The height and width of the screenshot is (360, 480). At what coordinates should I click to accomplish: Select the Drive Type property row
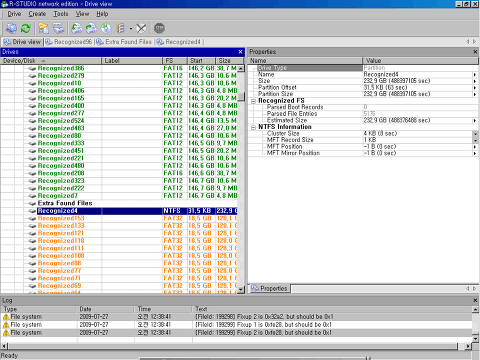pos(363,68)
